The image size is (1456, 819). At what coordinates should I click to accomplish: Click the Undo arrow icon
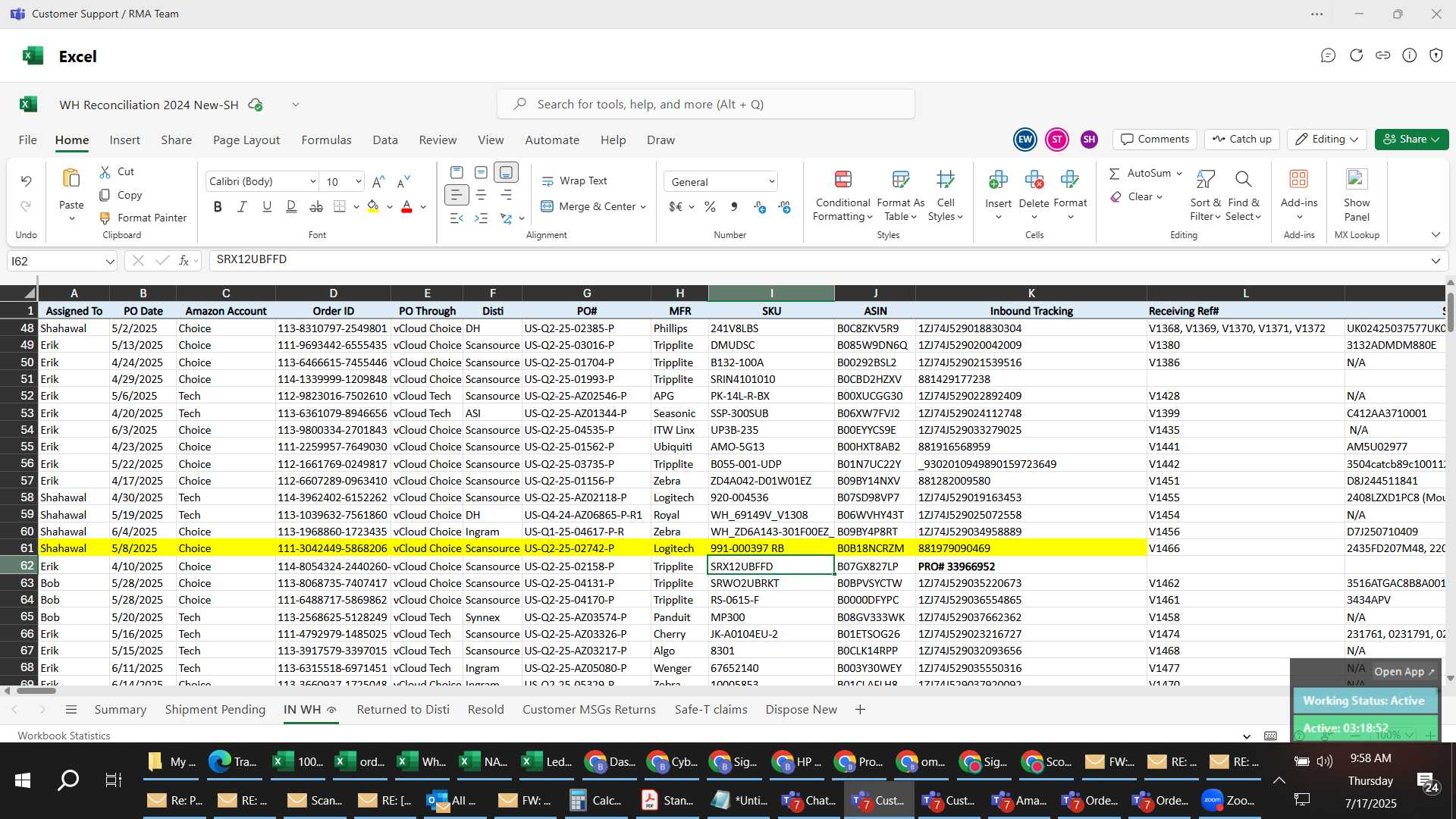(x=26, y=180)
